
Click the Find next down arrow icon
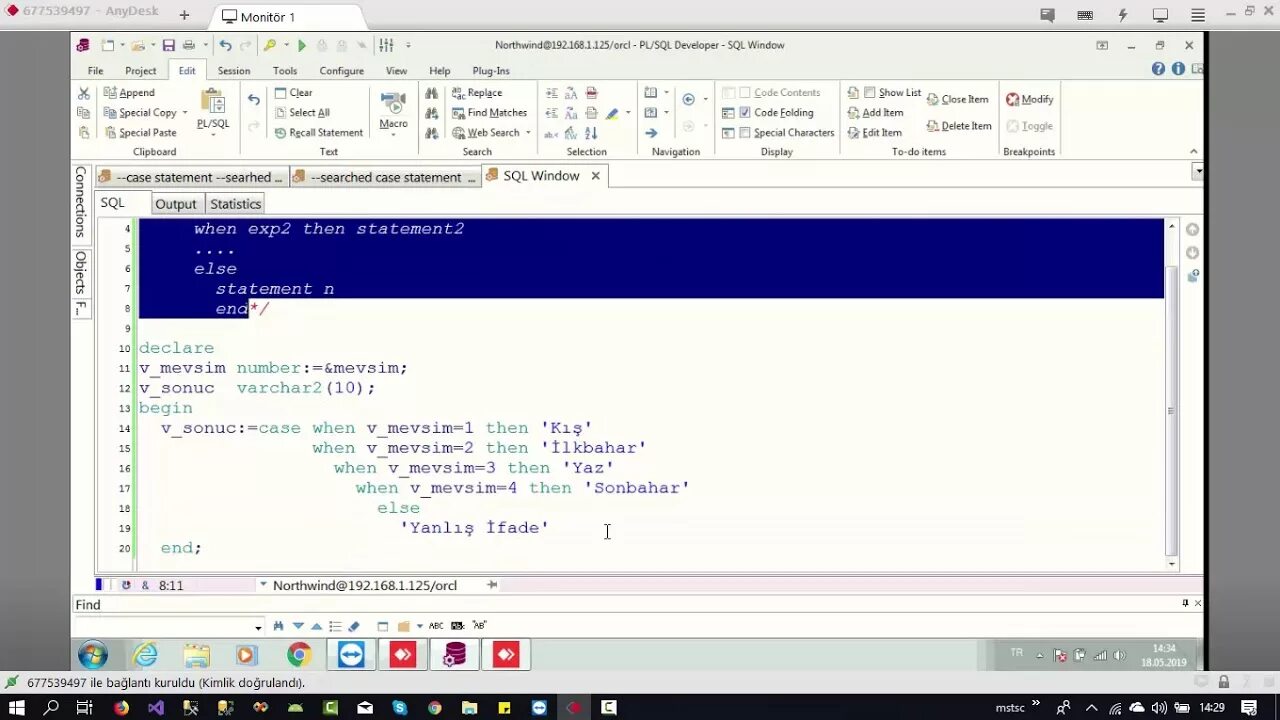pos(298,626)
